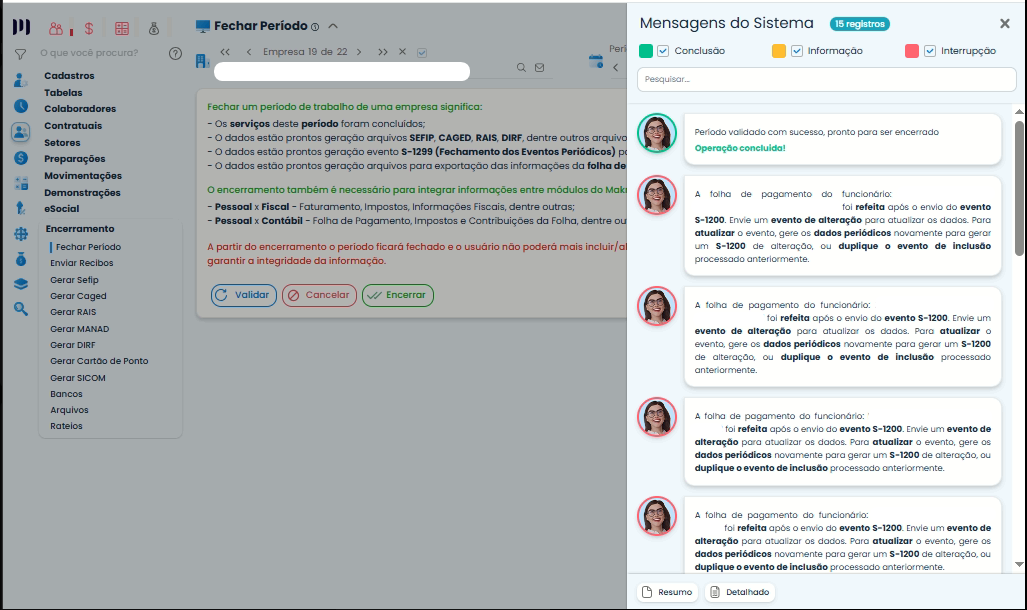Select the person with gear sidebar icon
This screenshot has width=1027, height=610.
pyautogui.click(x=21, y=80)
